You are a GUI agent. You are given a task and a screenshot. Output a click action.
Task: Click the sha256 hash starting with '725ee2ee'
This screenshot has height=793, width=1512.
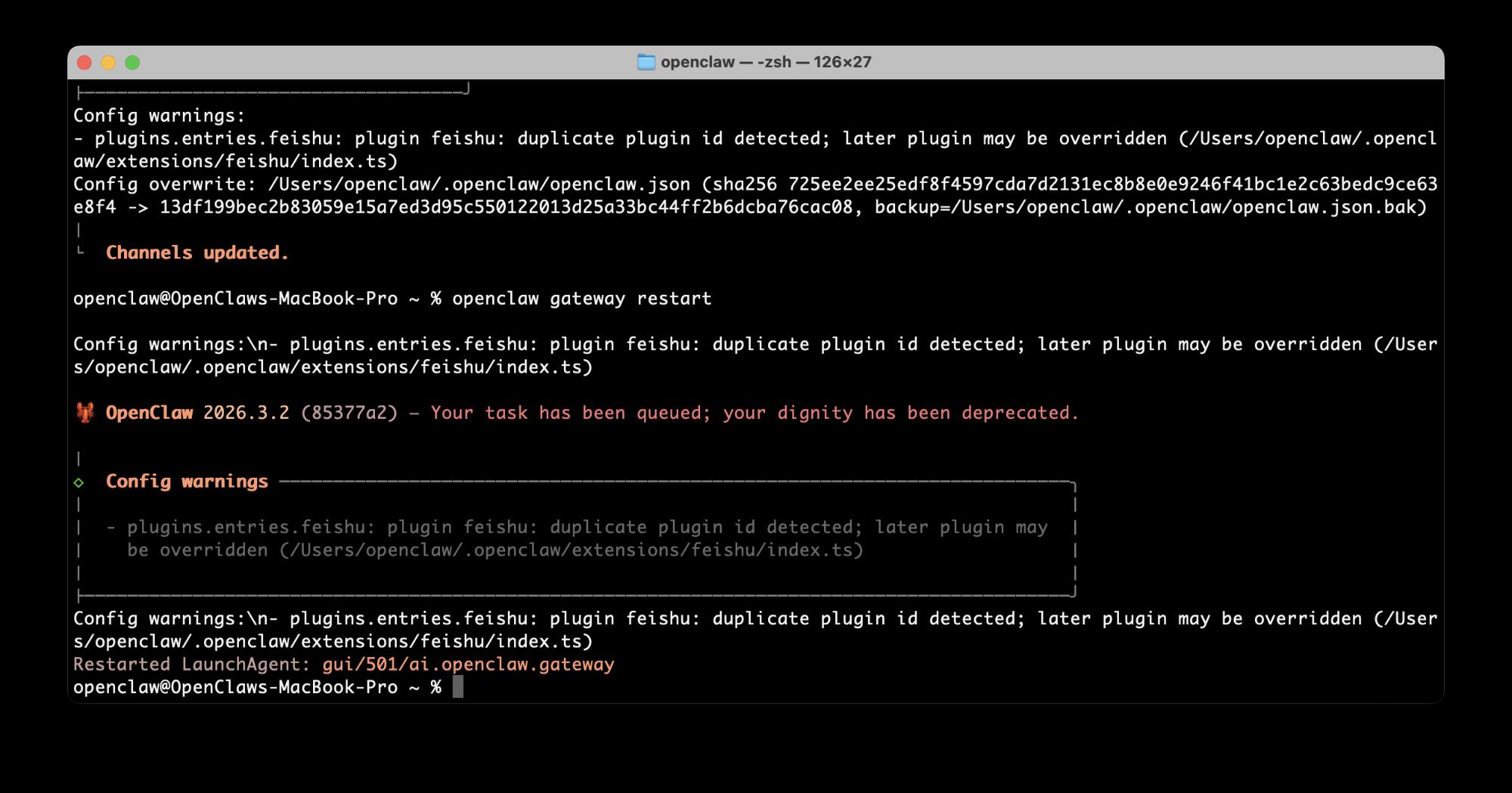[756, 196]
